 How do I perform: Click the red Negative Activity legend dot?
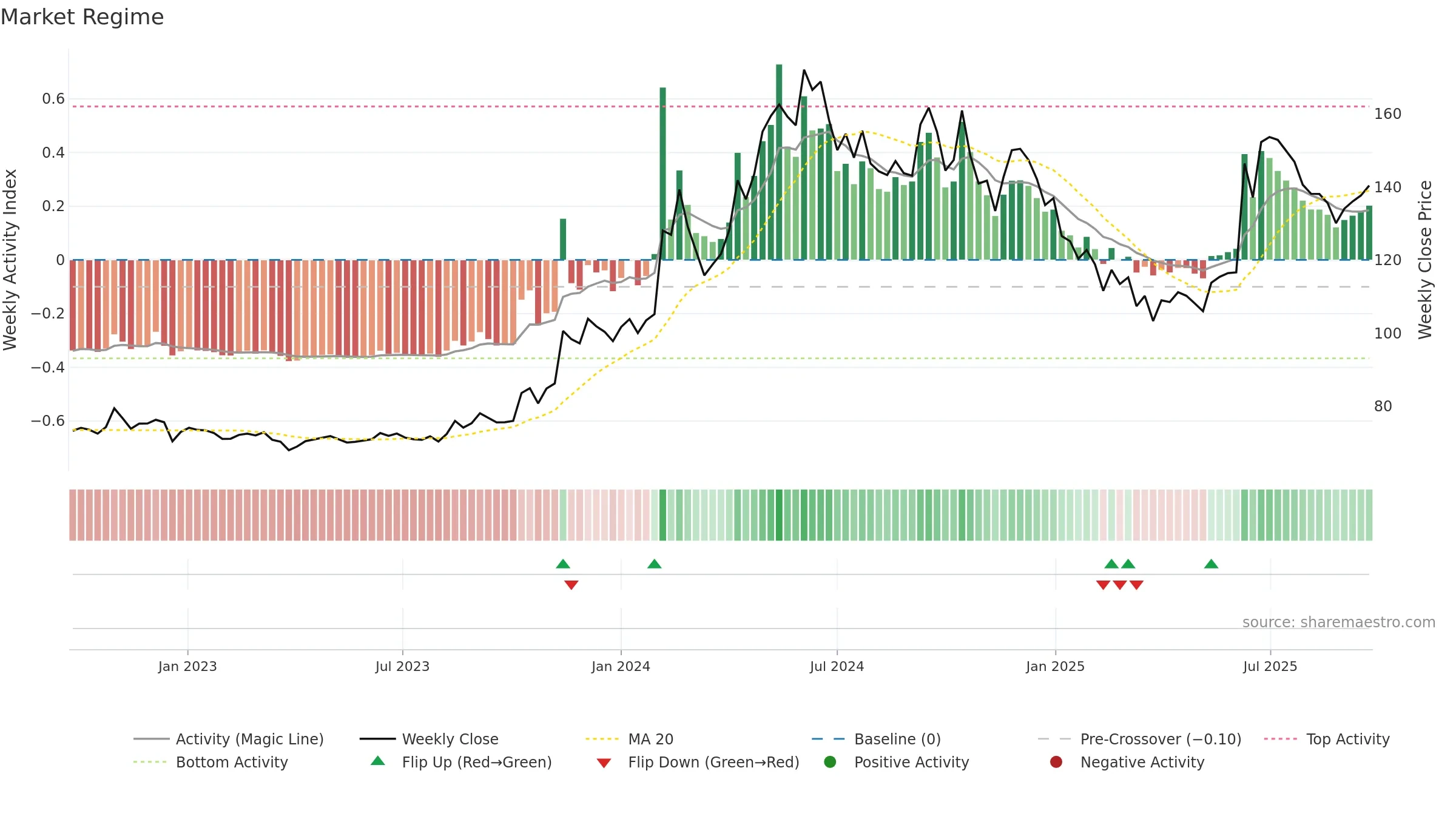click(x=1056, y=762)
